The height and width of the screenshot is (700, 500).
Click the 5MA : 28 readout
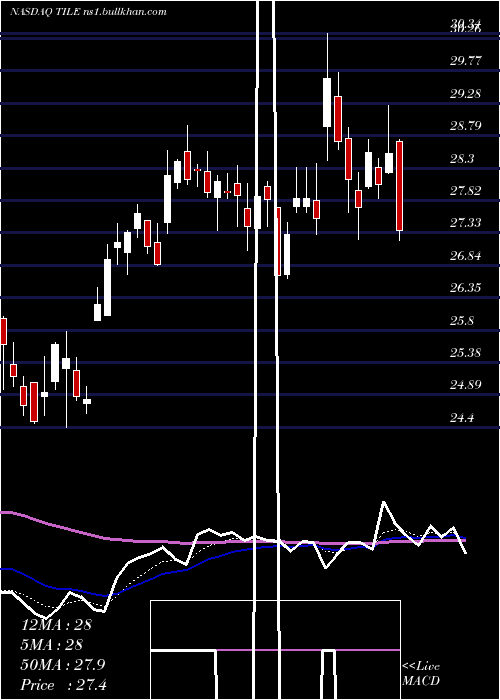click(52, 645)
